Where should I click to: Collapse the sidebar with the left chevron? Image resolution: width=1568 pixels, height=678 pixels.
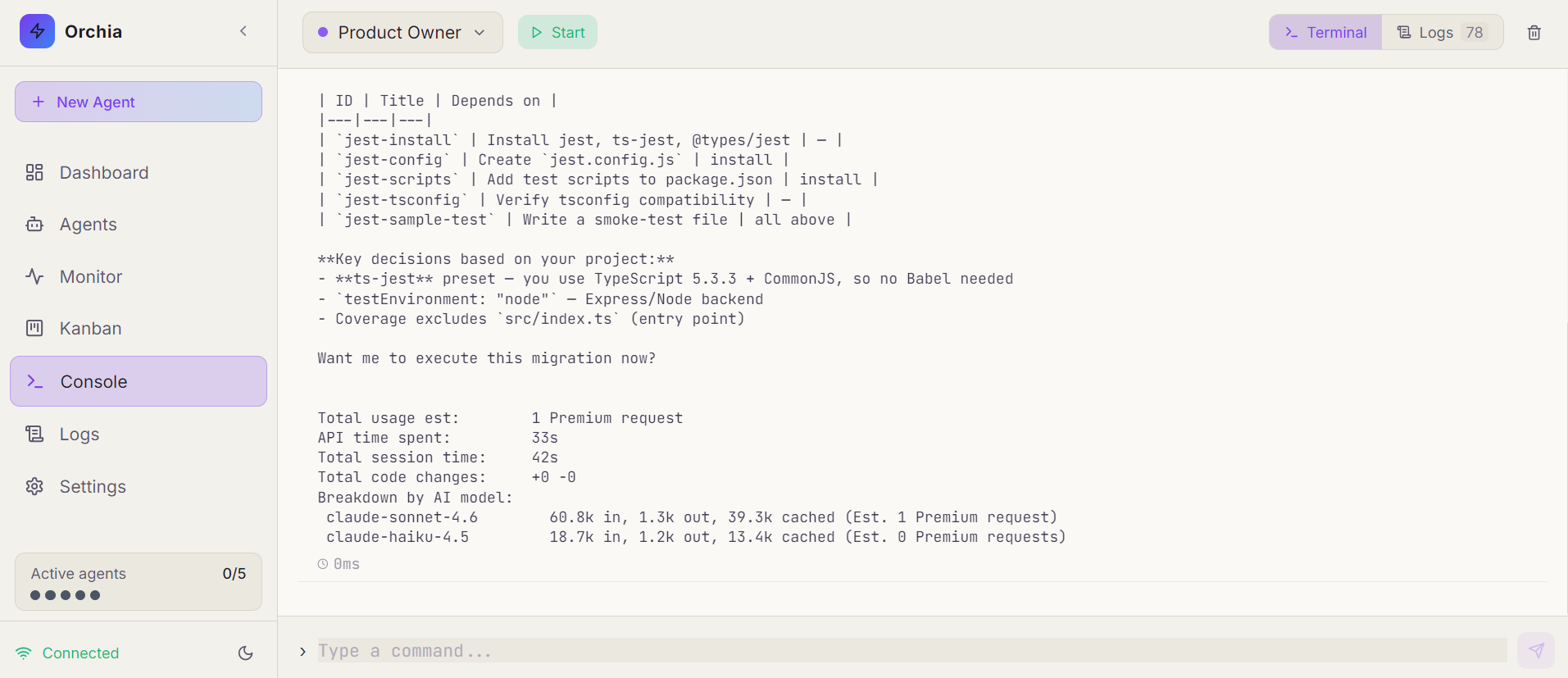click(x=243, y=31)
